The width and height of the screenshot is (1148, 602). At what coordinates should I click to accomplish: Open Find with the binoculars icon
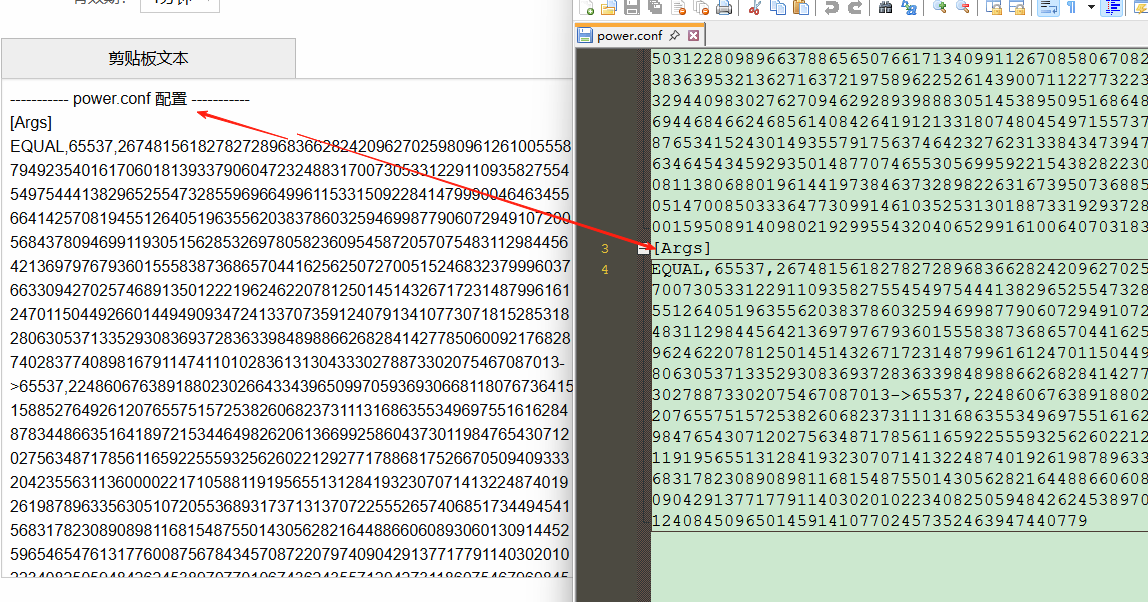885,7
